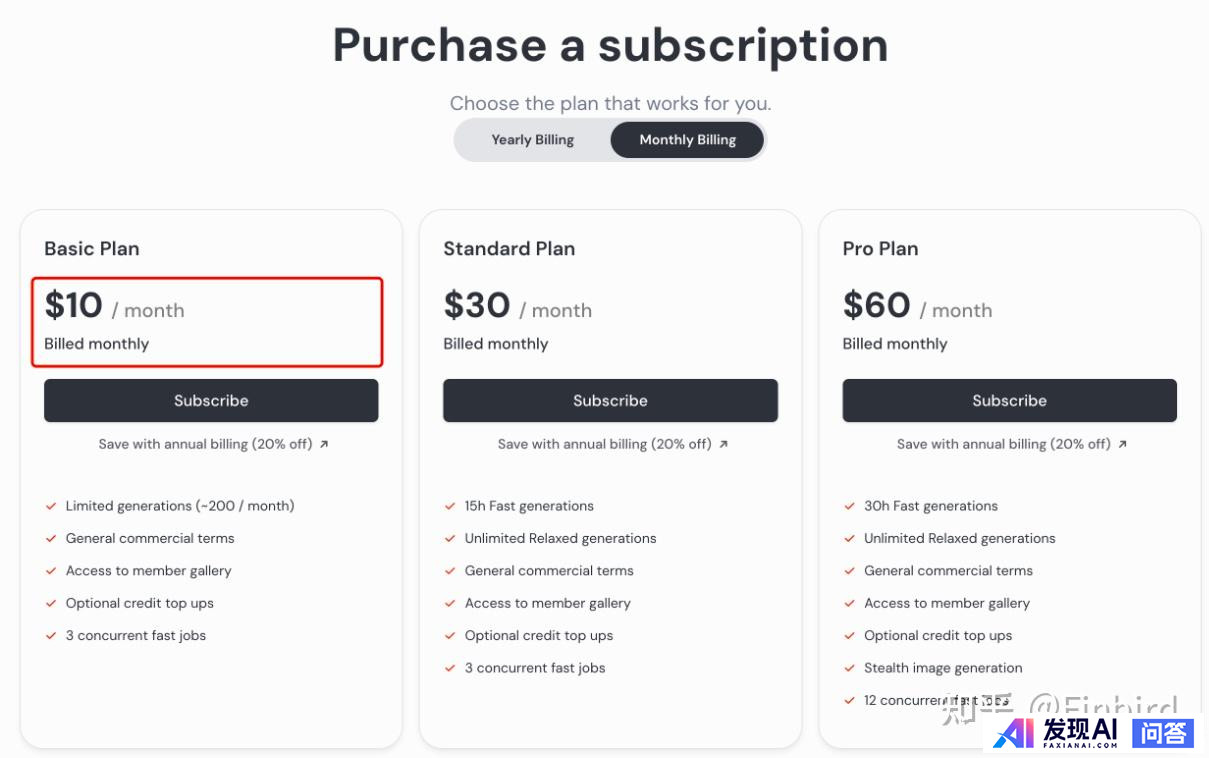This screenshot has height=758, width=1209.
Task: Click arrow icon beside Basic annual billing
Action: pos(324,444)
